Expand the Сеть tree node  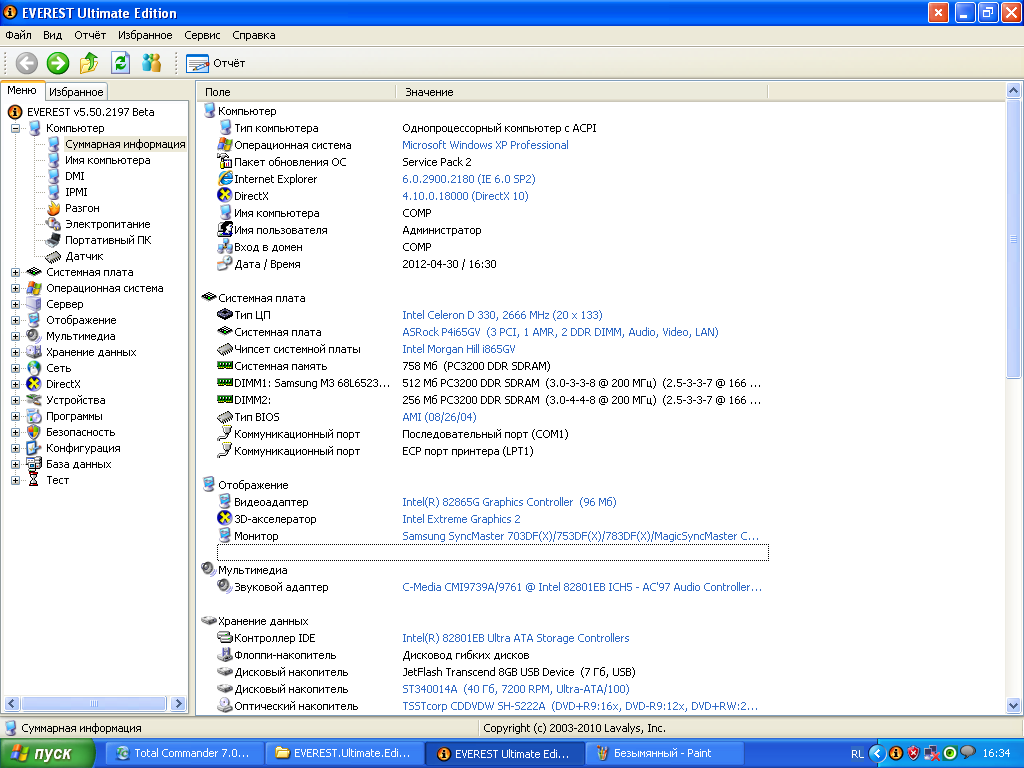point(16,368)
